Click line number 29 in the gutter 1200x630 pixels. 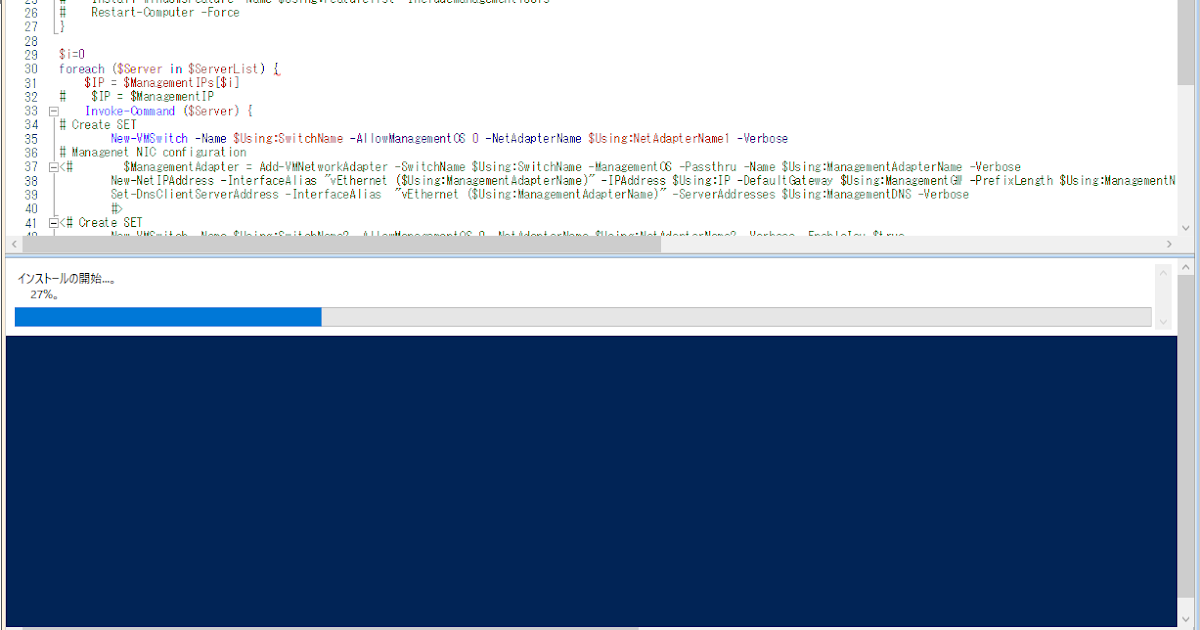(31, 55)
